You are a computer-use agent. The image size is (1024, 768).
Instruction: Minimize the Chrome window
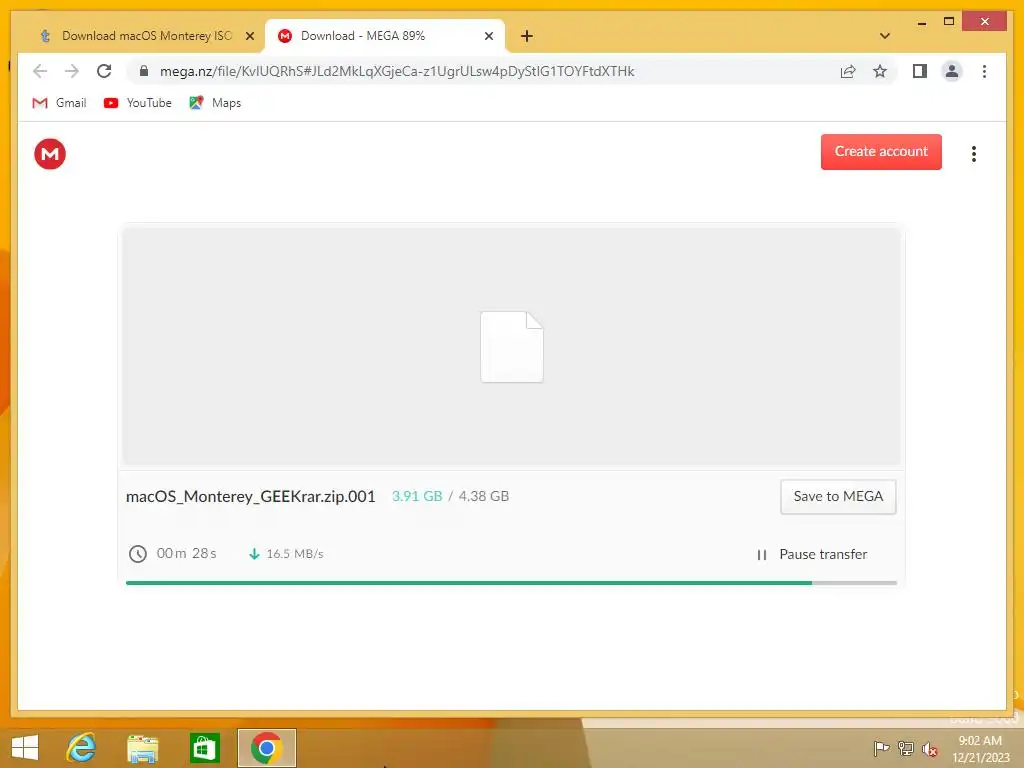tap(921, 23)
